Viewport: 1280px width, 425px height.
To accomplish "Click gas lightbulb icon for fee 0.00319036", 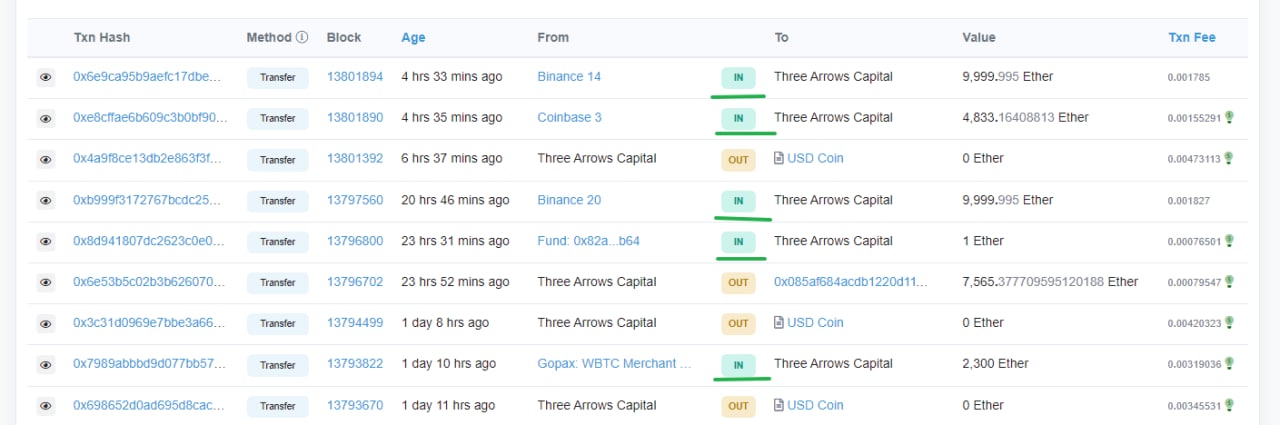I will 1229,363.
